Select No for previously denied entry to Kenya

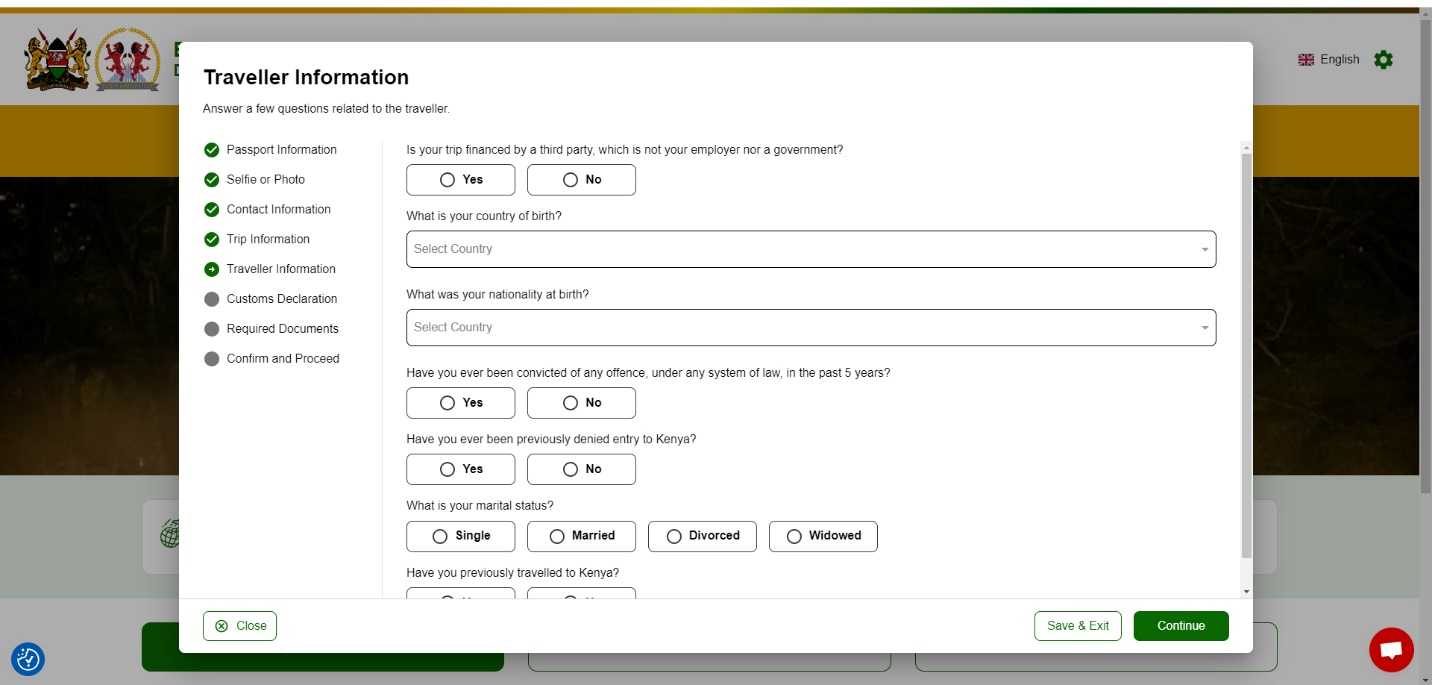(581, 469)
